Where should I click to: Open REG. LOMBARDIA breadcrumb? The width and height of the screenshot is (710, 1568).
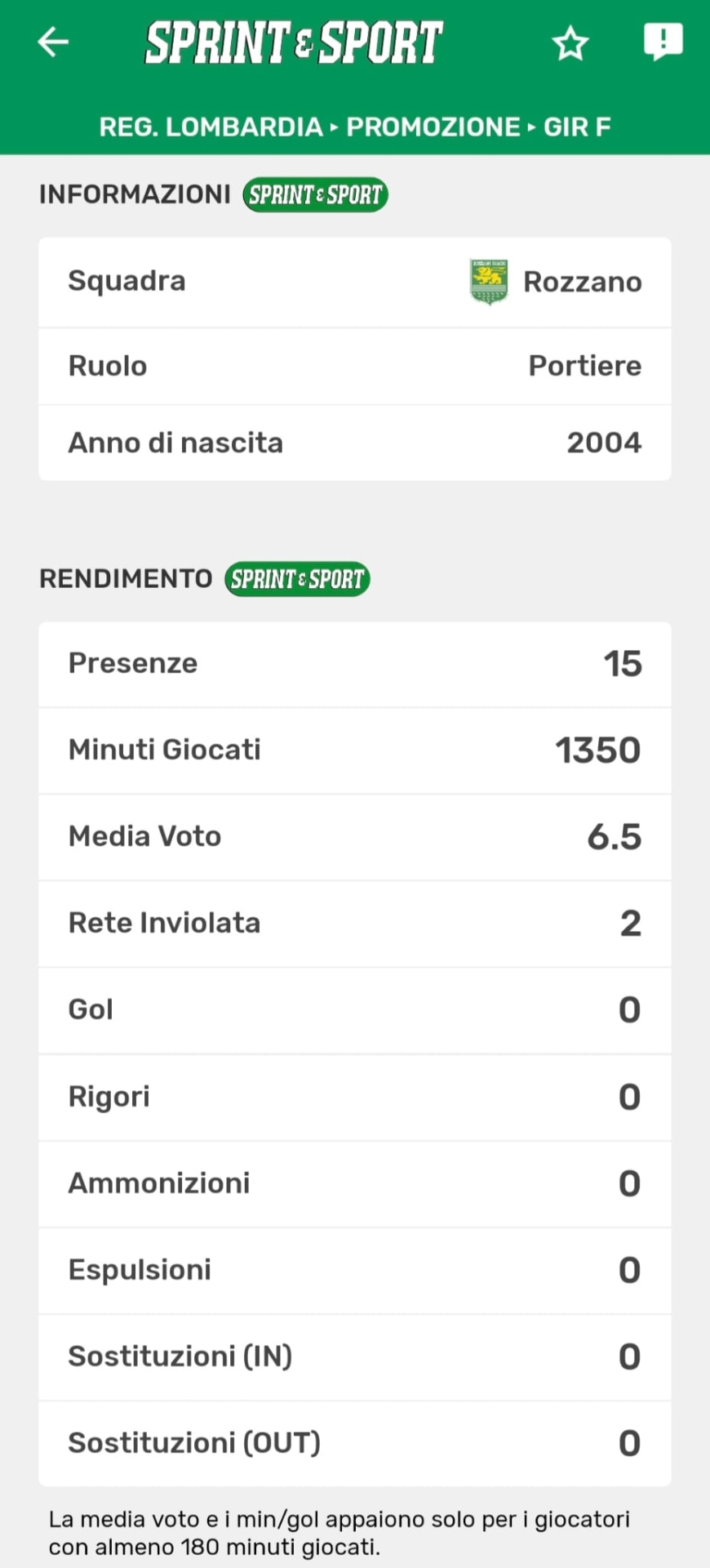[211, 127]
